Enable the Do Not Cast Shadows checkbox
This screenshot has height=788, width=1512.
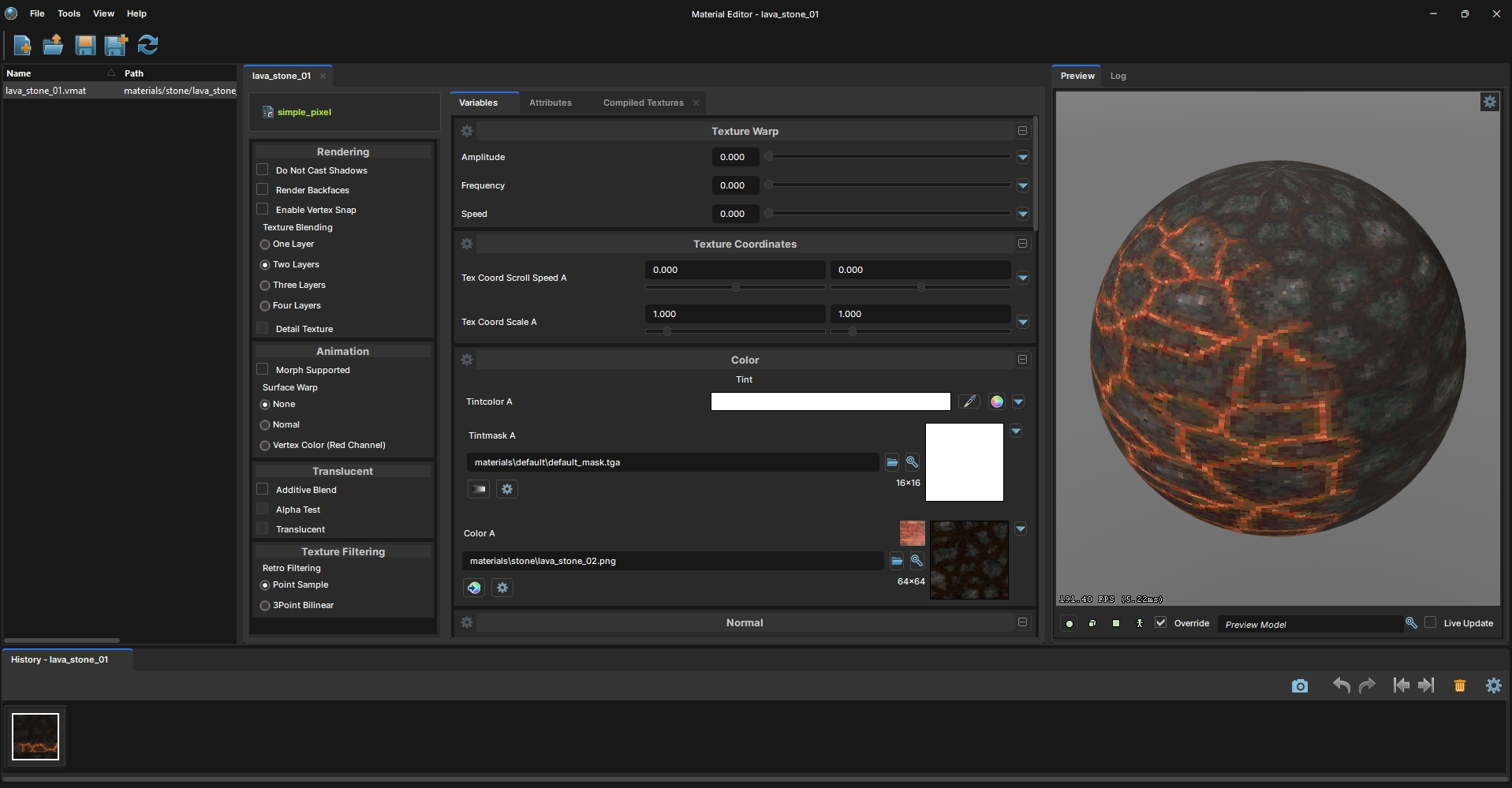click(x=263, y=170)
